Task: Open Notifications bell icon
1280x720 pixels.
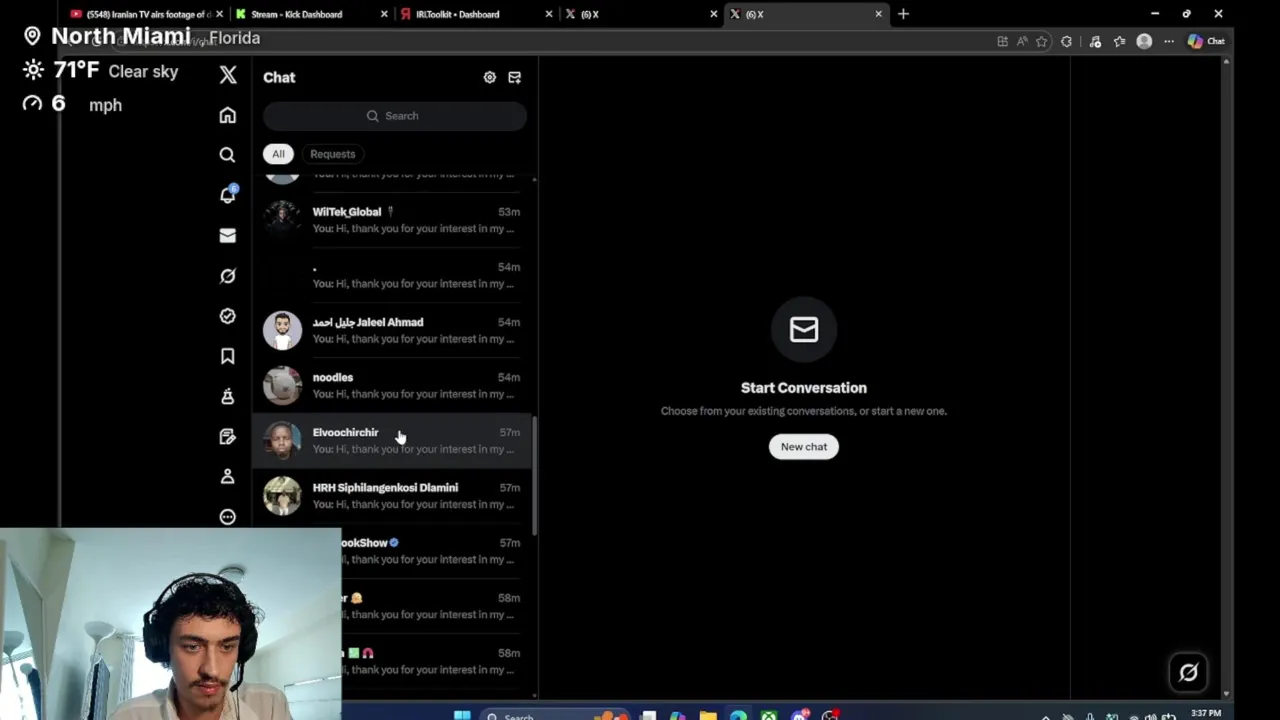Action: click(x=228, y=195)
